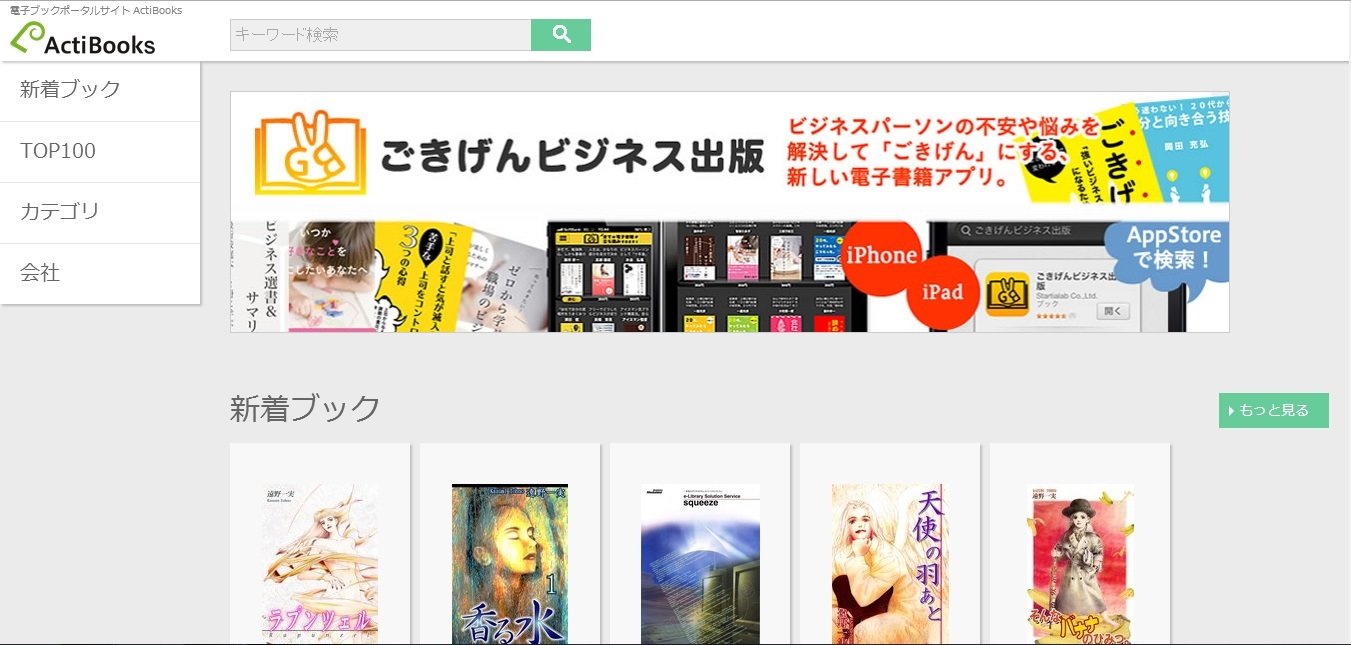The width and height of the screenshot is (1351, 645).
Task: Open the カテゴリ menu item
Action: click(x=100, y=213)
